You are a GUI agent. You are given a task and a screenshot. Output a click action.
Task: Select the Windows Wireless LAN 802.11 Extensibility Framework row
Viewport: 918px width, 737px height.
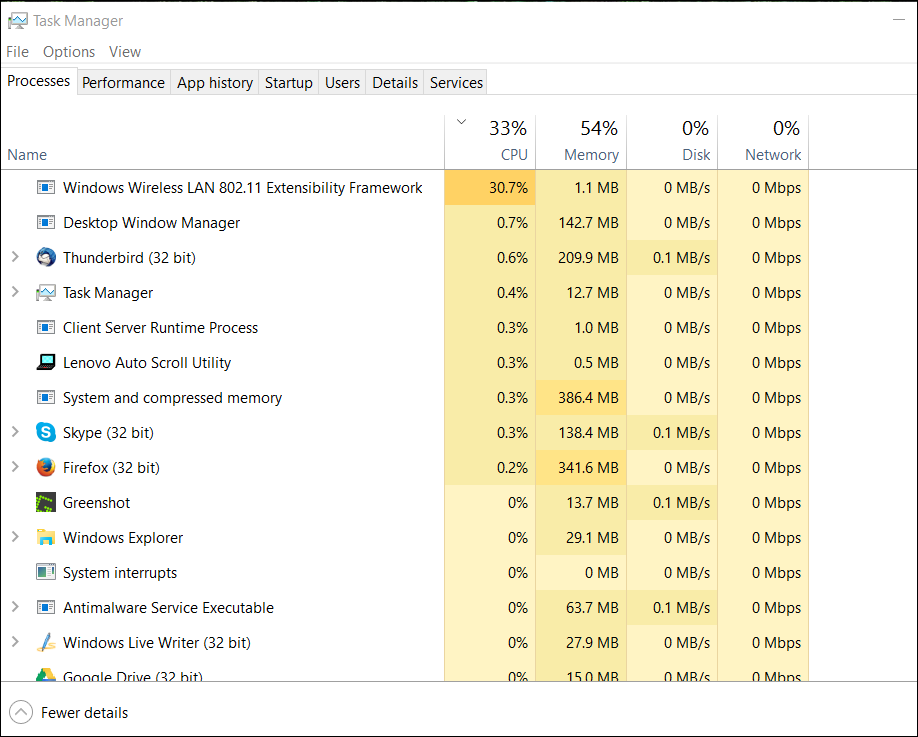[405, 187]
